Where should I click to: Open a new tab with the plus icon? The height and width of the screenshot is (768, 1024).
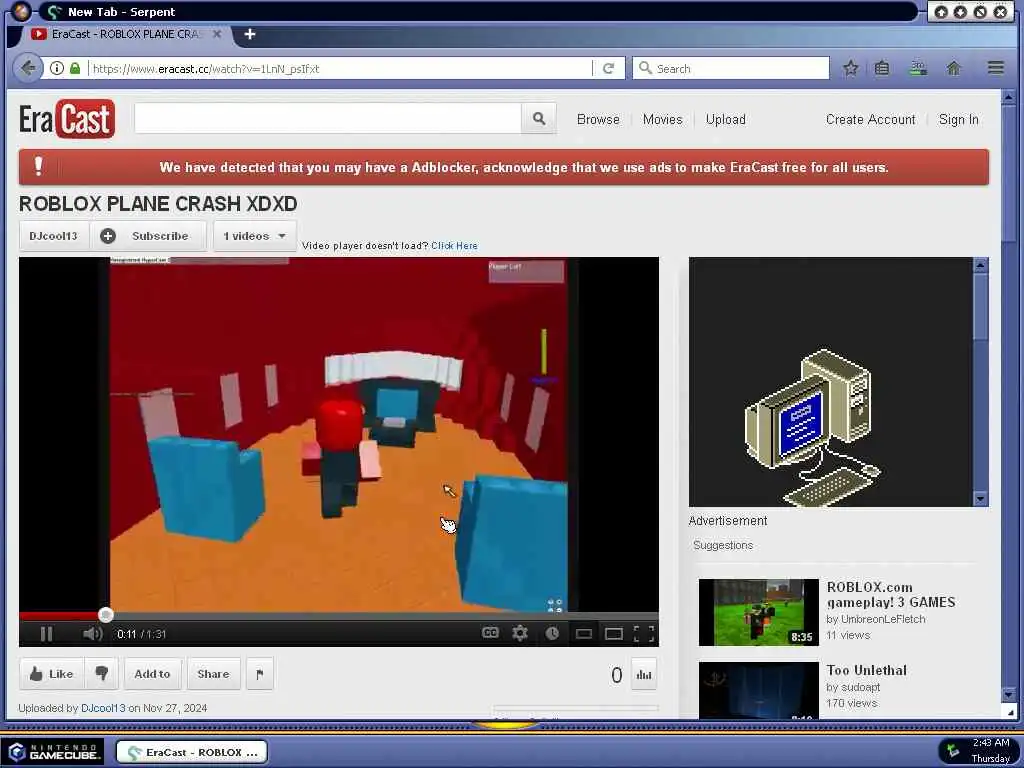point(249,34)
